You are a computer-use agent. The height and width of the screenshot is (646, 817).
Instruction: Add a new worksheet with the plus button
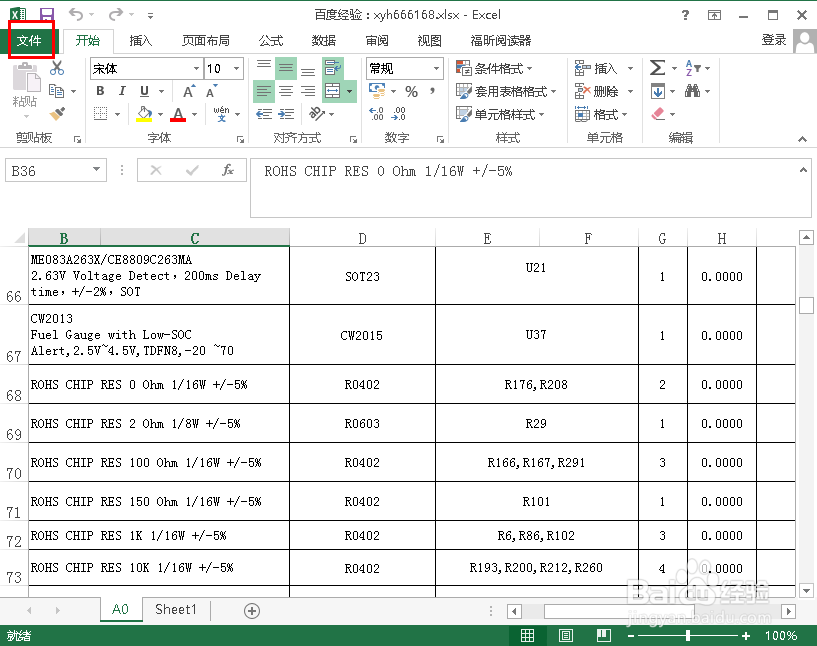(x=251, y=609)
